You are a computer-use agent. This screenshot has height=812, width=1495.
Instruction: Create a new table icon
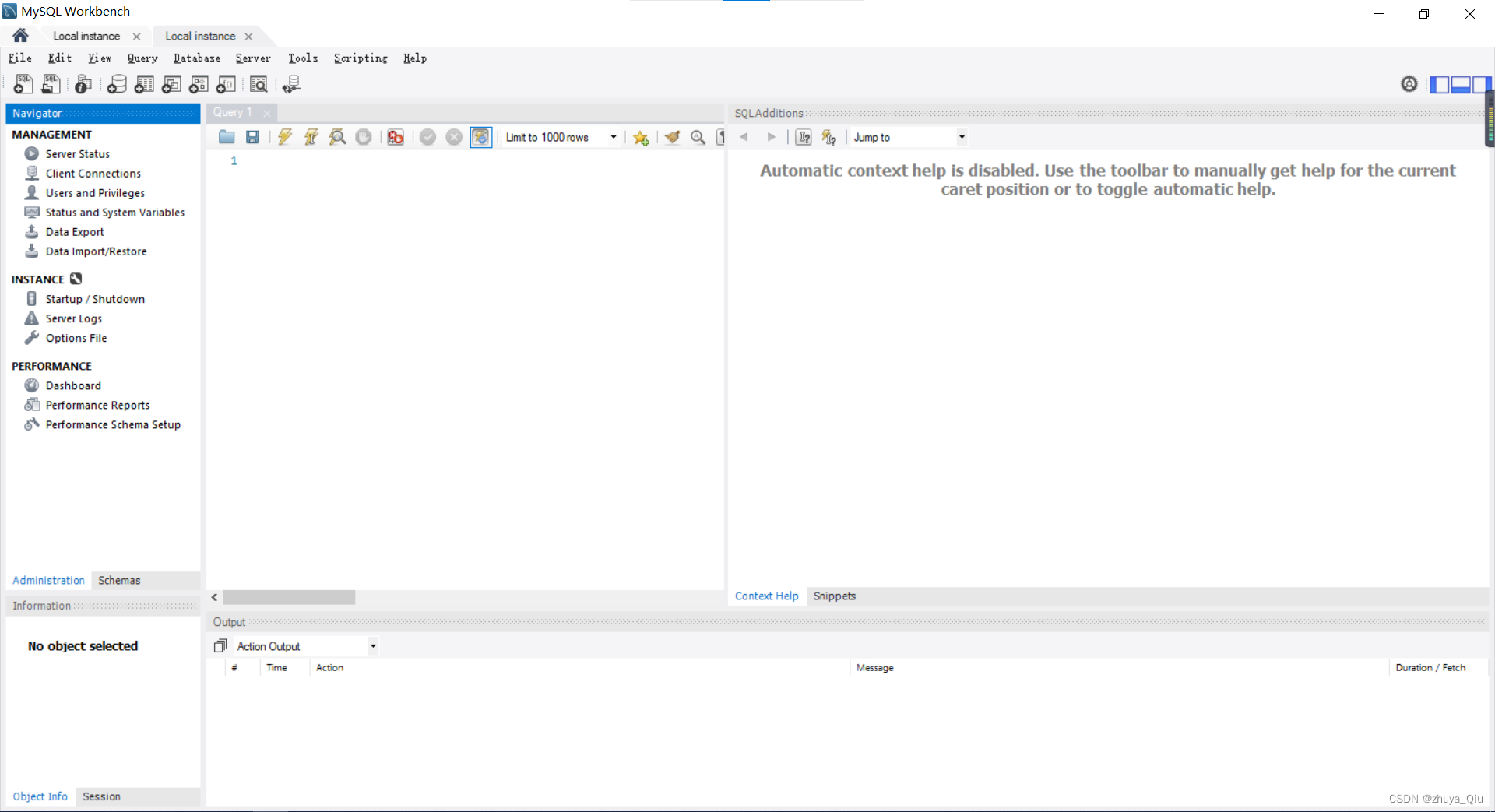144,84
